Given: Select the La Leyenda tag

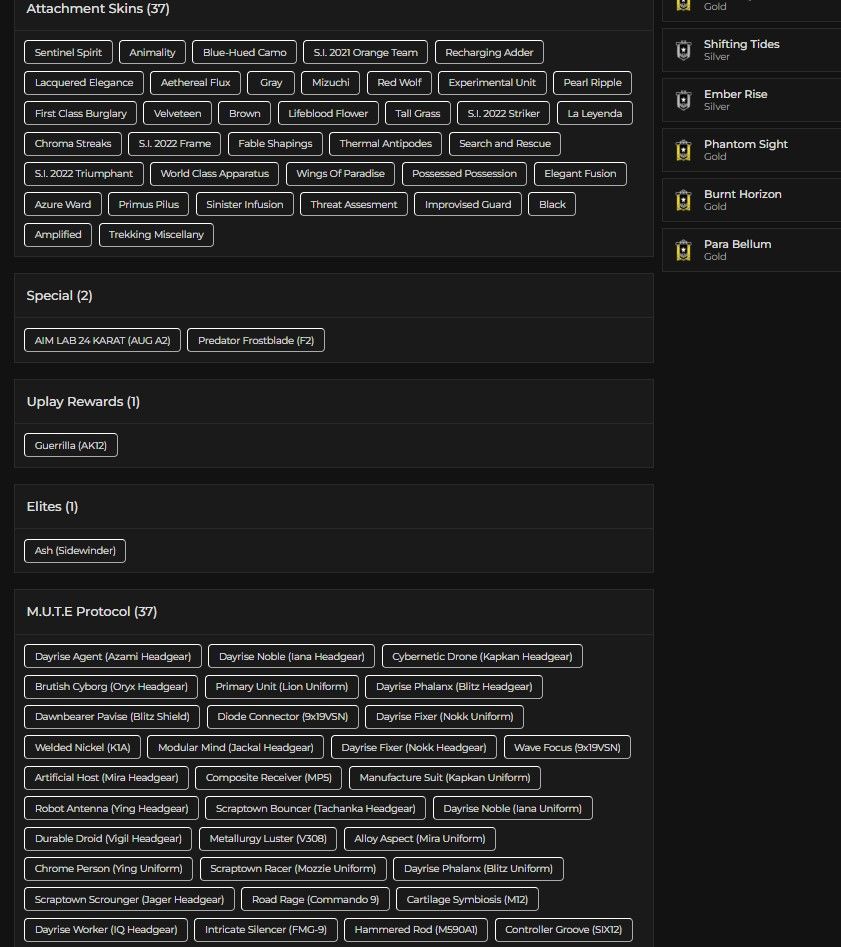Looking at the screenshot, I should pos(594,114).
